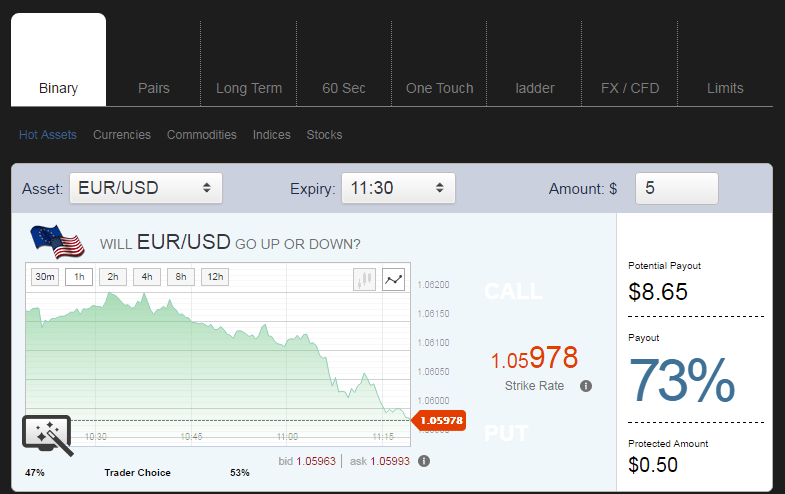Select the 4h chart timeframe

[x=147, y=277]
